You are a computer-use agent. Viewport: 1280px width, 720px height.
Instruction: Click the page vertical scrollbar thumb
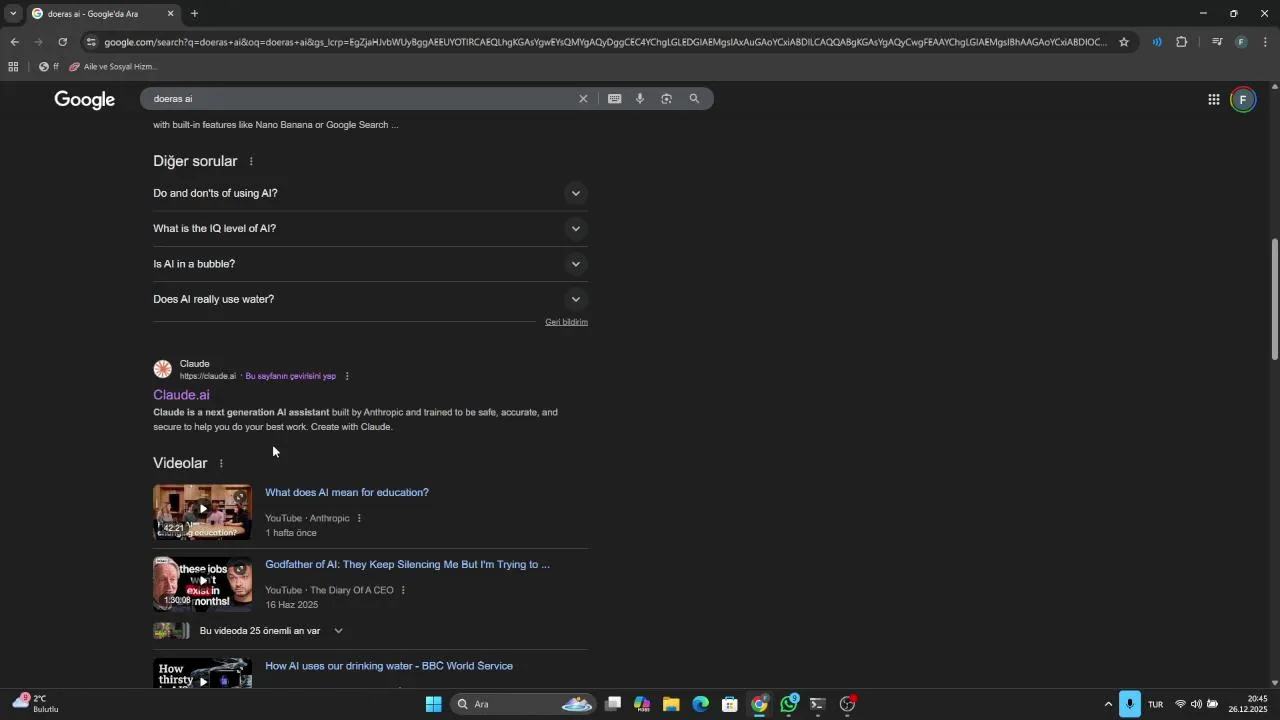pos(1274,300)
